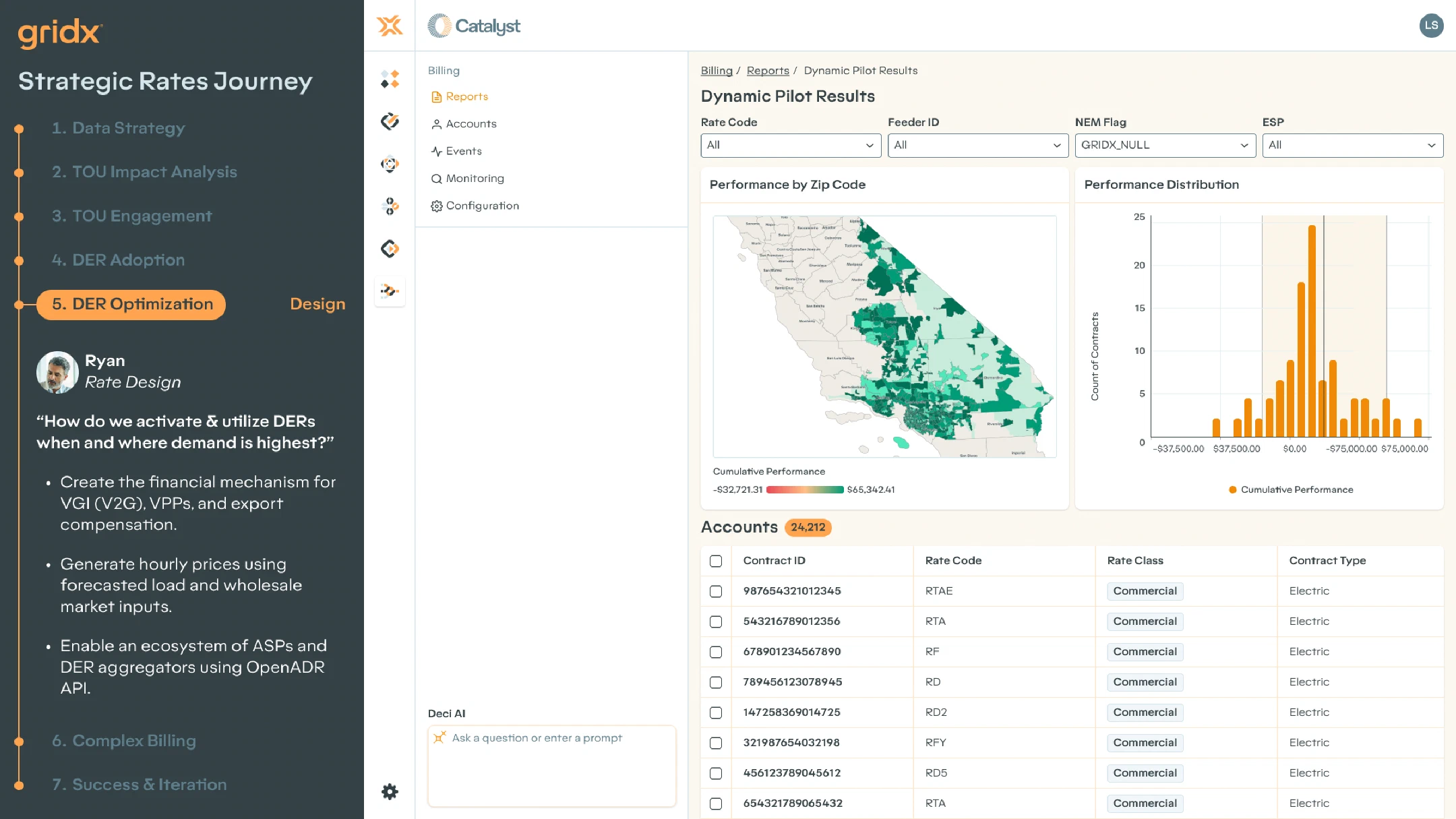Viewport: 1456px width, 819px height.
Task: Click the Contract ID column header
Action: click(774, 561)
